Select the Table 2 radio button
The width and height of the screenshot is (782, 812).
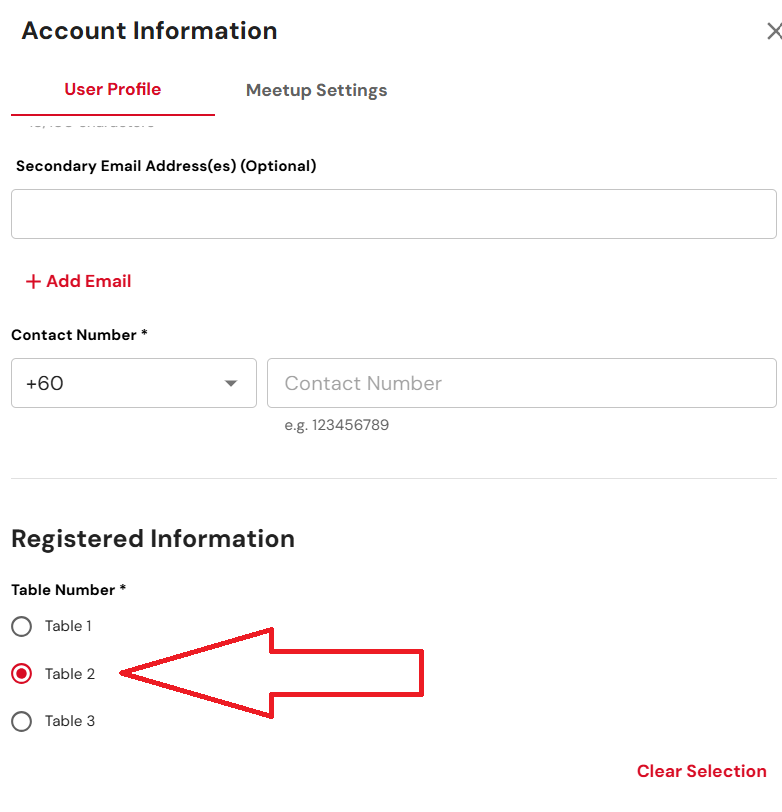pos(22,674)
